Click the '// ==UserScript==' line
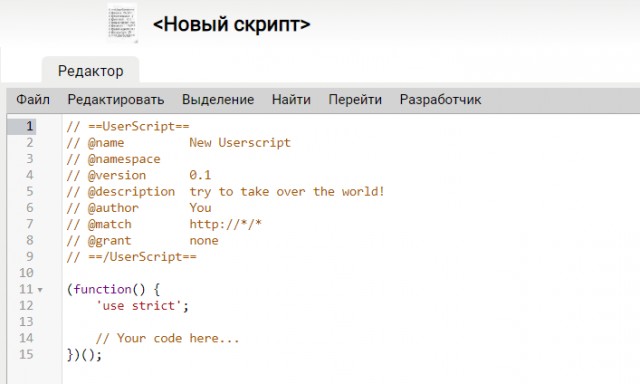Image resolution: width=640 pixels, height=384 pixels. coord(128,126)
